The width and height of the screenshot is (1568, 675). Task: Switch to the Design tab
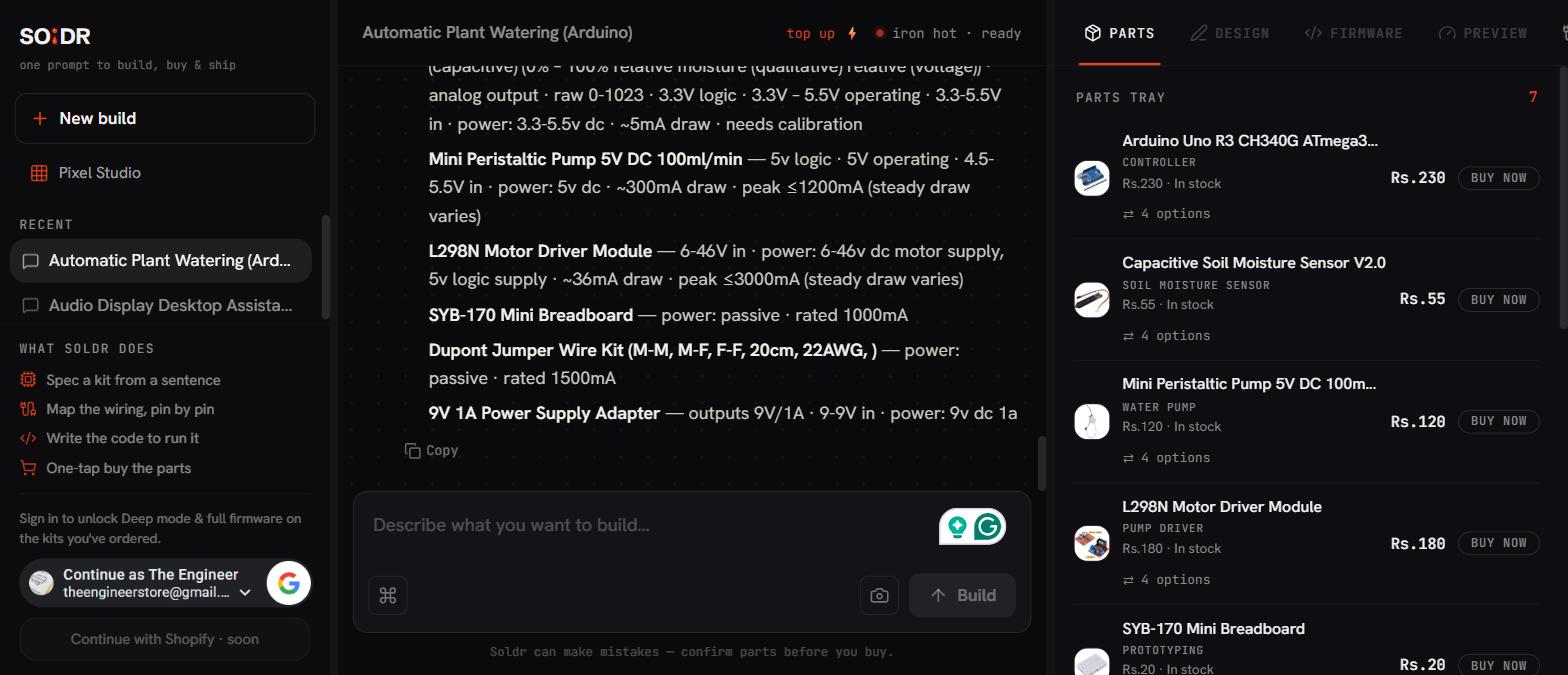coord(1230,33)
